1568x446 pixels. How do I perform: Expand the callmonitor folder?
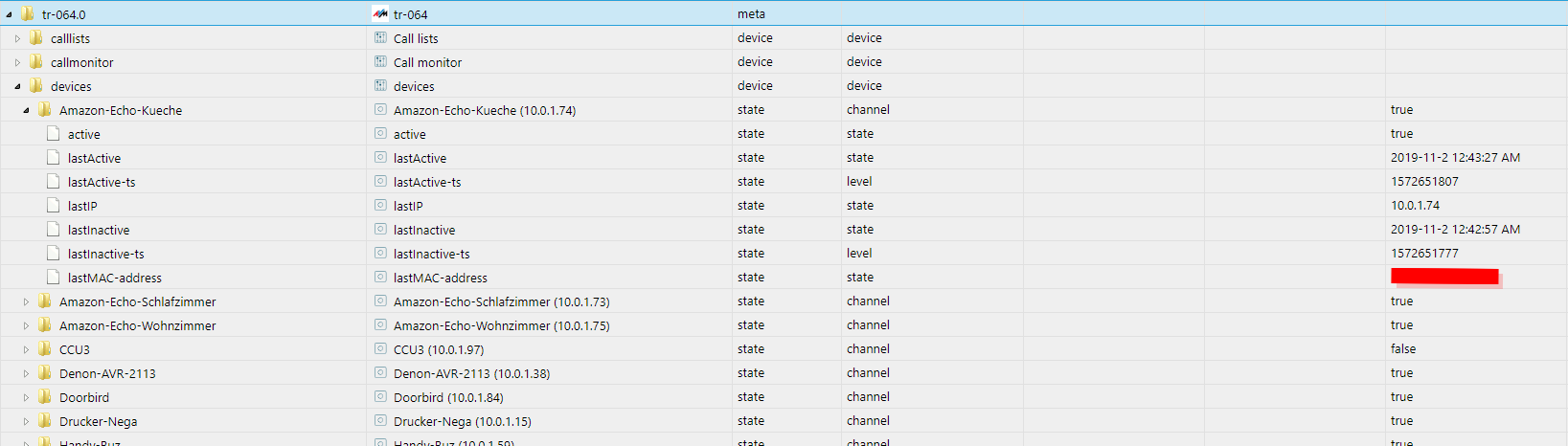click(x=17, y=62)
